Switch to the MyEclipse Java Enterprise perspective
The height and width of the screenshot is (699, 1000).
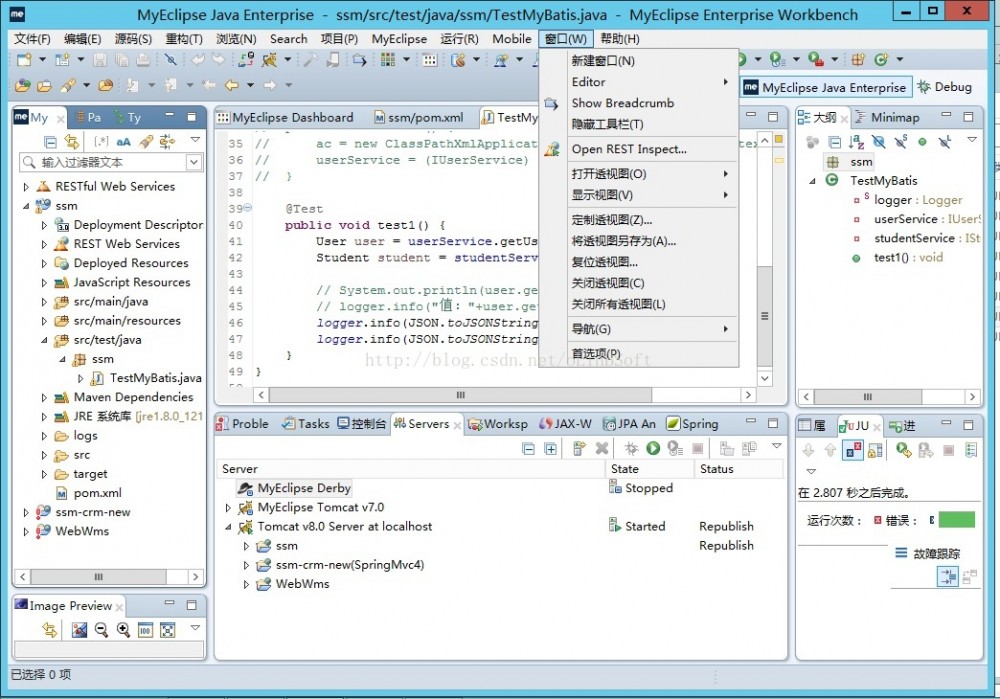coord(830,87)
